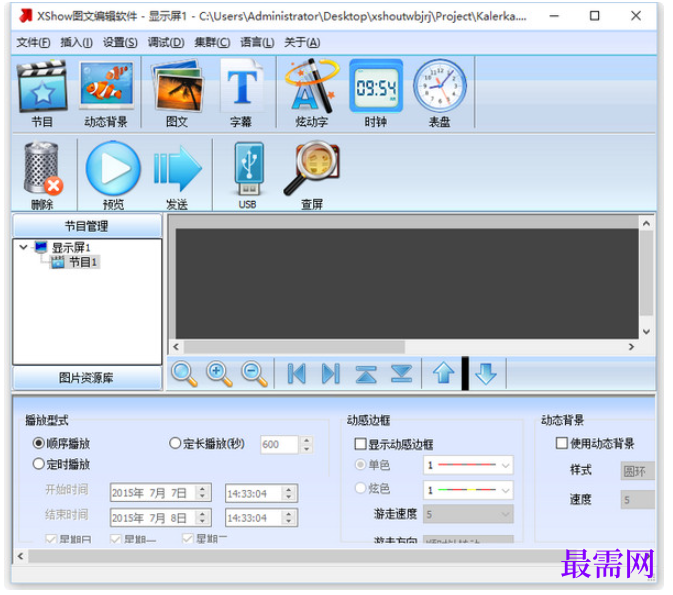The height and width of the screenshot is (595, 673).
Task: Zoom out with minus magnifier
Action: pyautogui.click(x=255, y=373)
